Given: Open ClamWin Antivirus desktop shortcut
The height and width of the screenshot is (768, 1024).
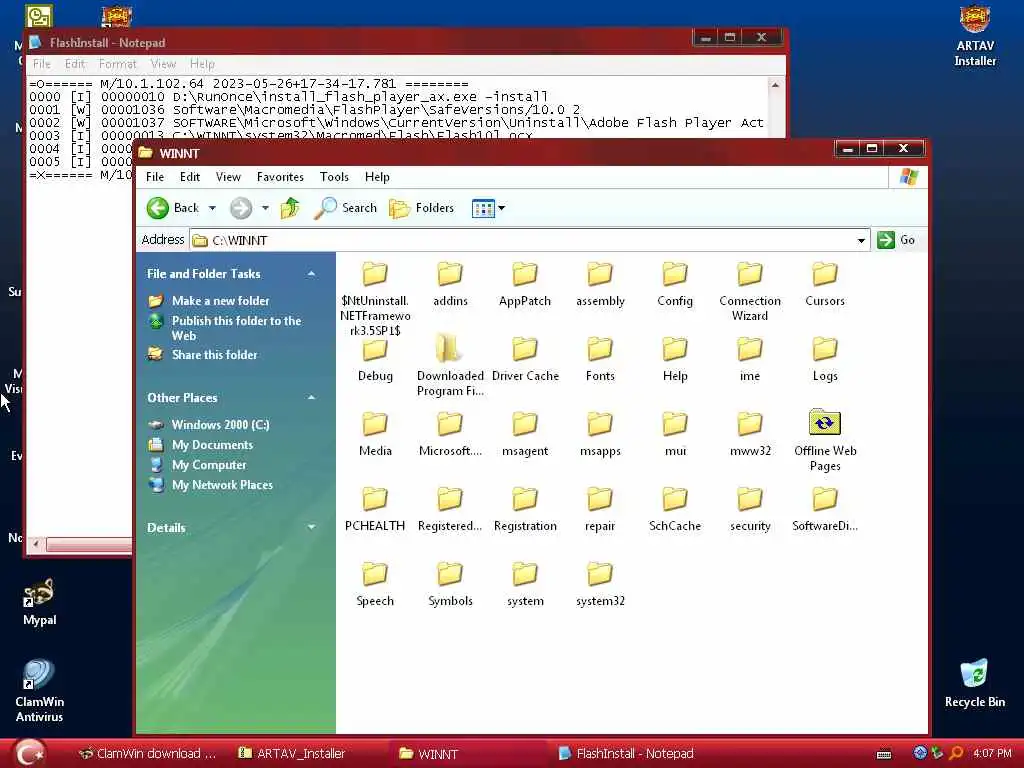Looking at the screenshot, I should pyautogui.click(x=39, y=690).
